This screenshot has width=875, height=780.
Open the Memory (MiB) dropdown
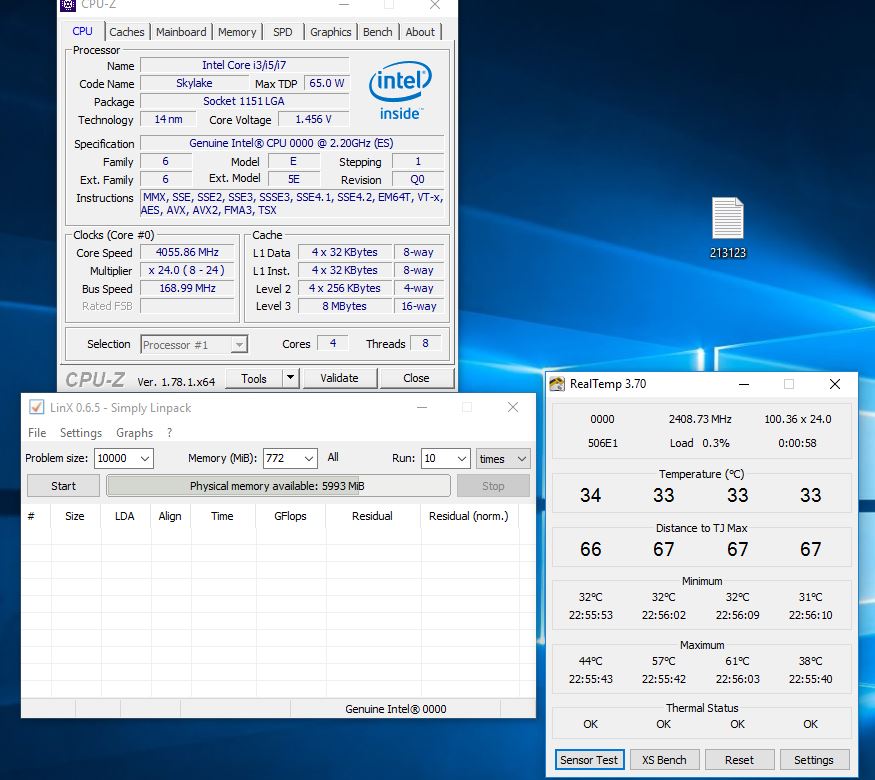(308, 458)
